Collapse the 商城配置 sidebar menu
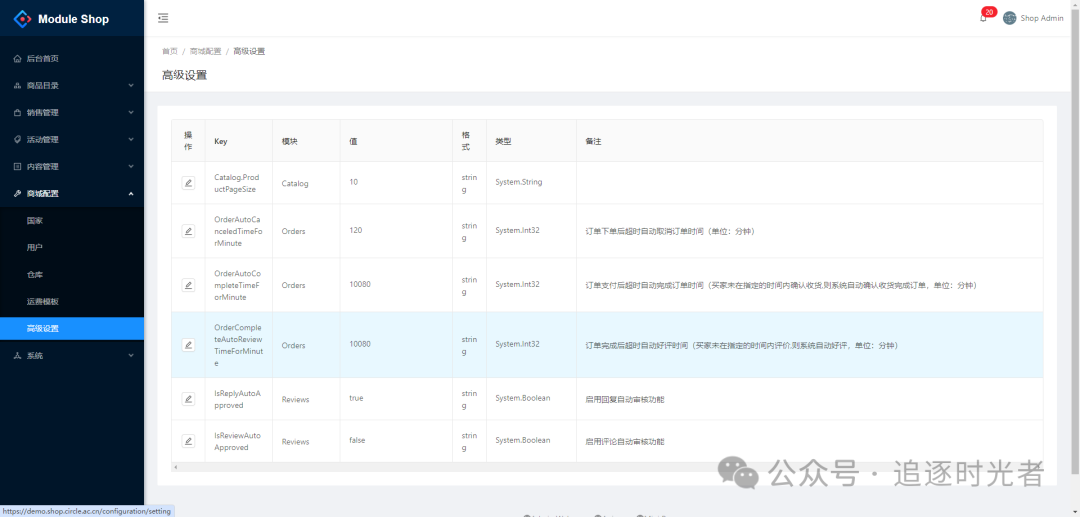Image resolution: width=1080 pixels, height=517 pixels. (x=71, y=194)
